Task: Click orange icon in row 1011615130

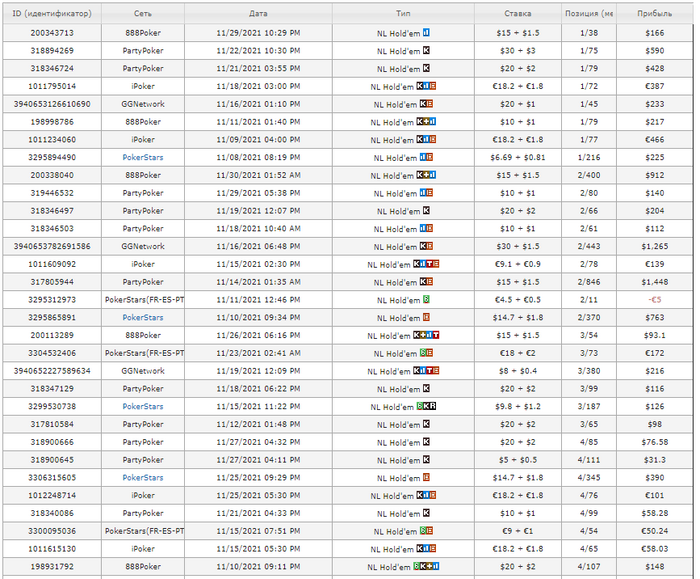Action: coord(433,549)
